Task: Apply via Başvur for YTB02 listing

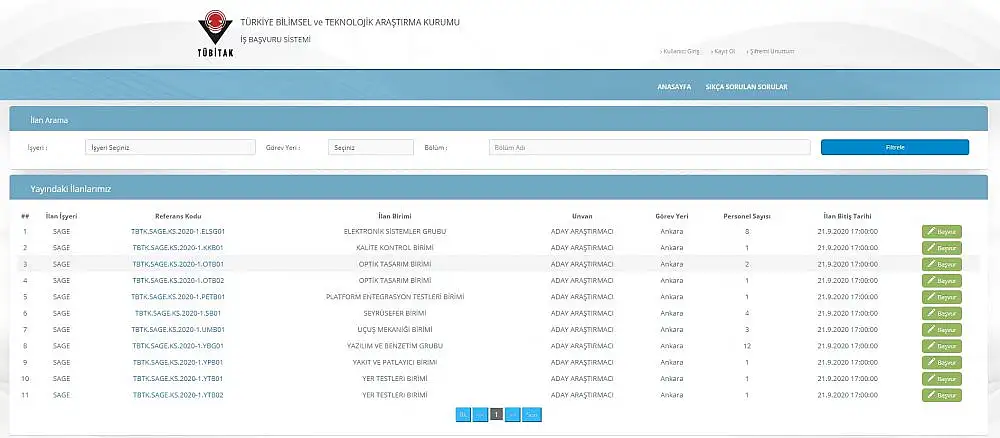Action: pos(942,395)
